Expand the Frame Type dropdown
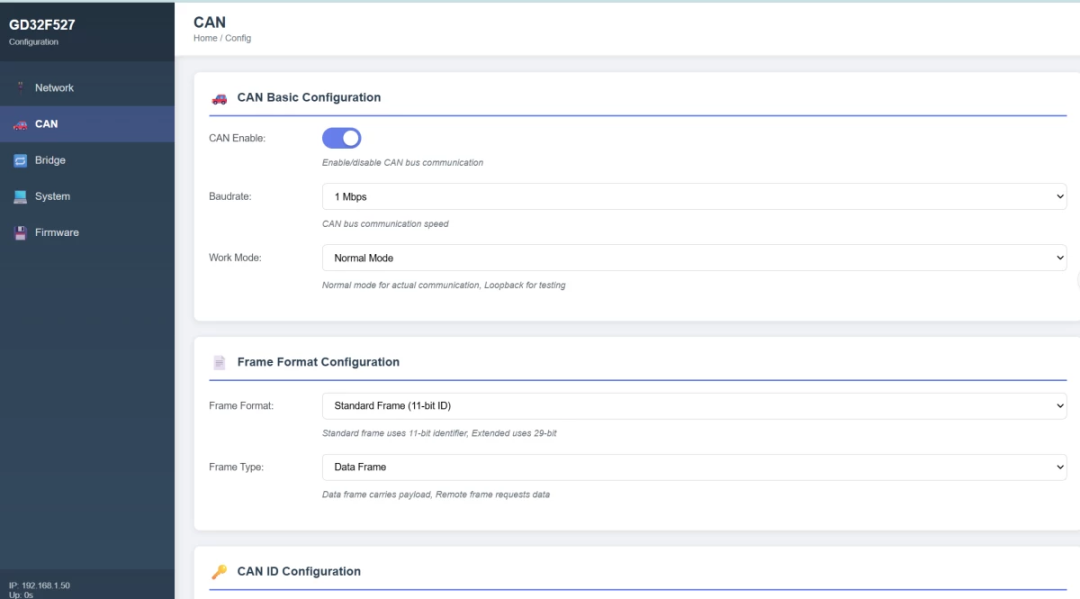This screenshot has height=599, width=1080. coord(694,467)
